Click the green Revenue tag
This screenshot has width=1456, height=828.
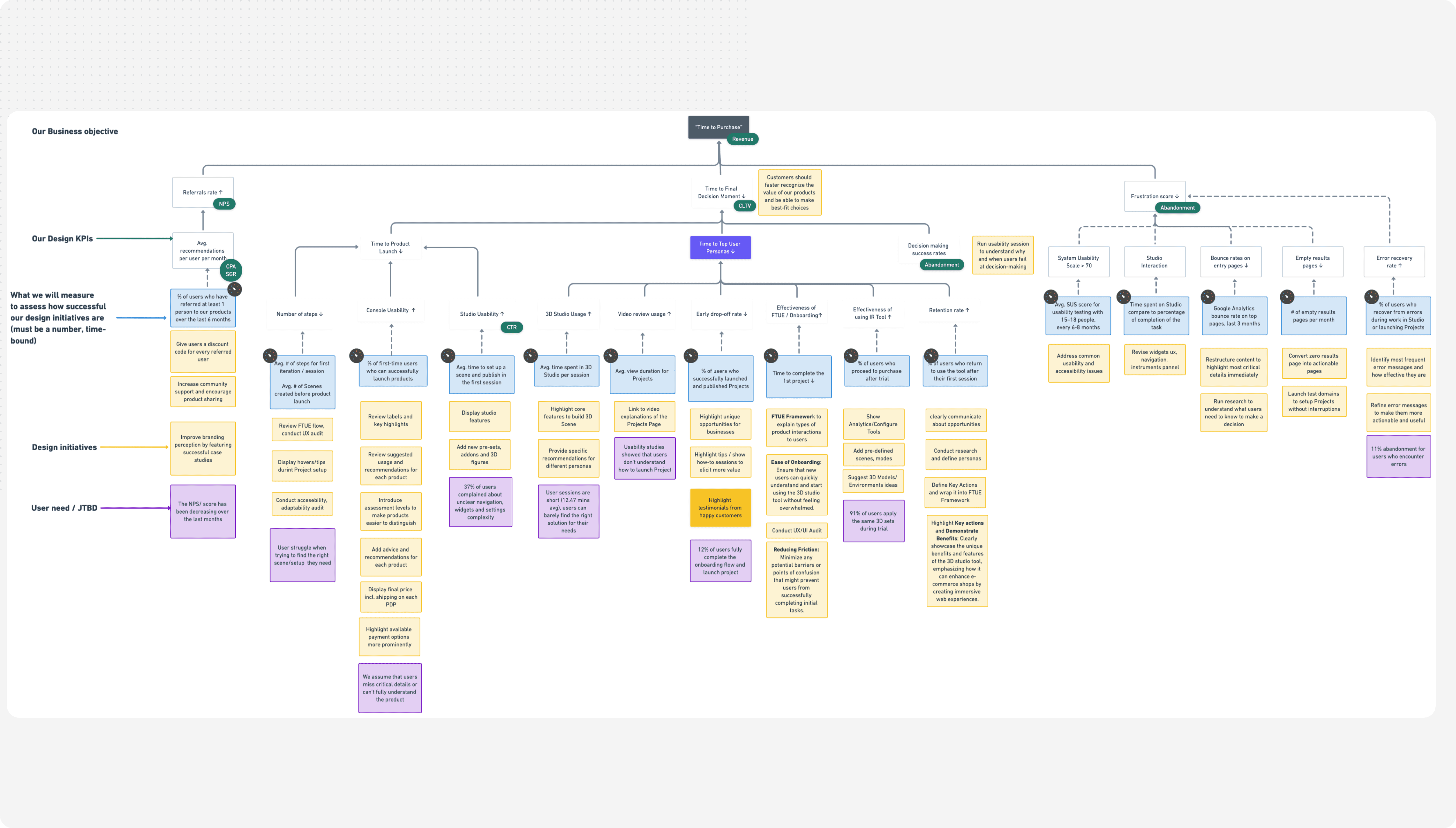[743, 139]
